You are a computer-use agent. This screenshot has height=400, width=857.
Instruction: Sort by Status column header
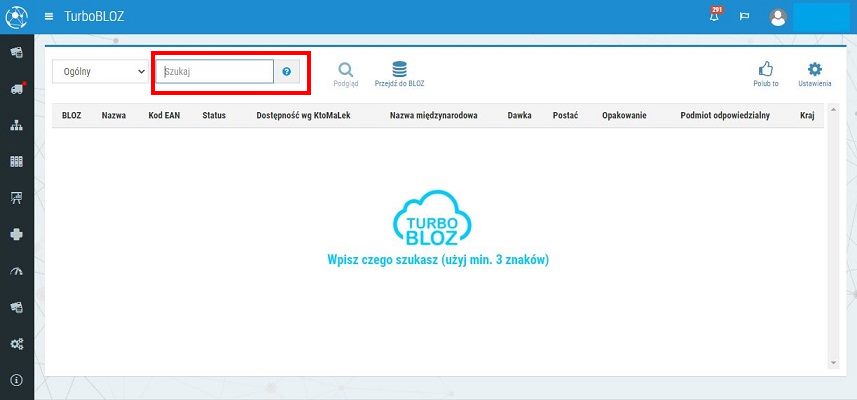pos(214,116)
